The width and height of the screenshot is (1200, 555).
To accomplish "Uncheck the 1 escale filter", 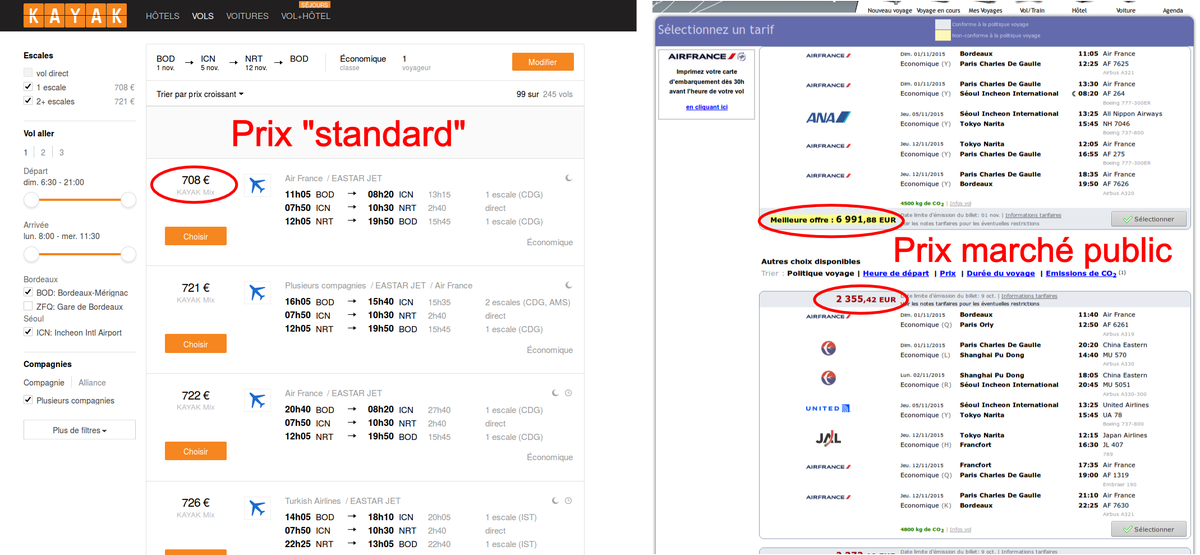I will tap(28, 87).
